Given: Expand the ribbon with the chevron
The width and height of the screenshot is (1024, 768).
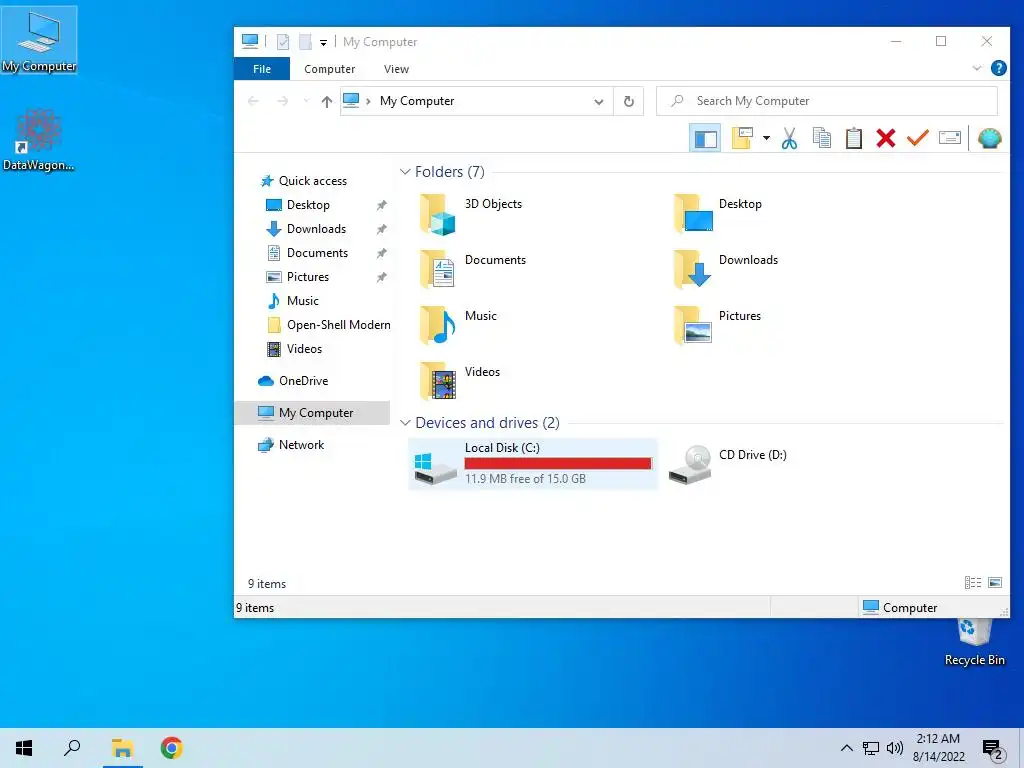Looking at the screenshot, I should pos(977,68).
